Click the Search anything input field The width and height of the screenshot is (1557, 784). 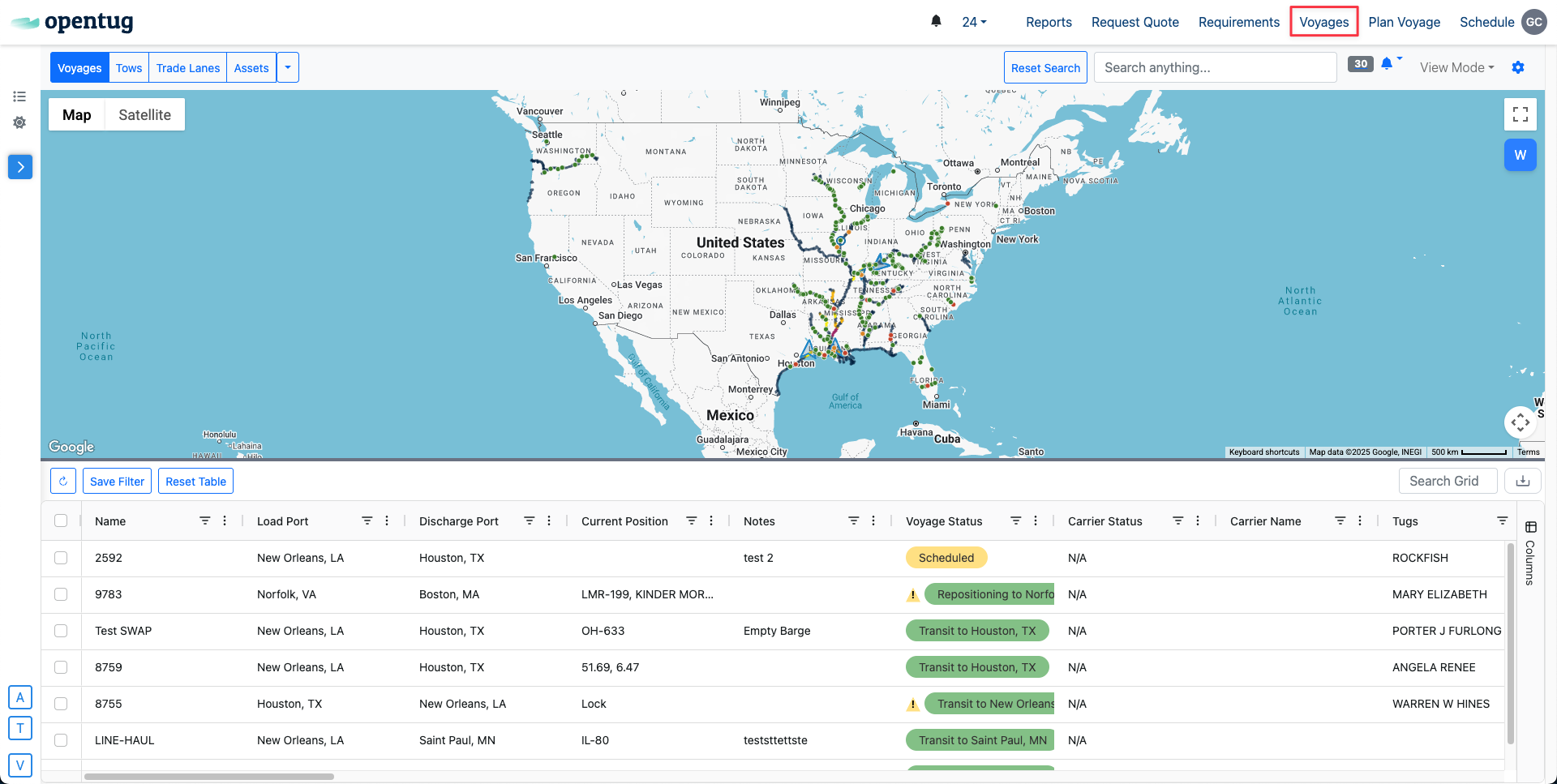coord(1215,67)
